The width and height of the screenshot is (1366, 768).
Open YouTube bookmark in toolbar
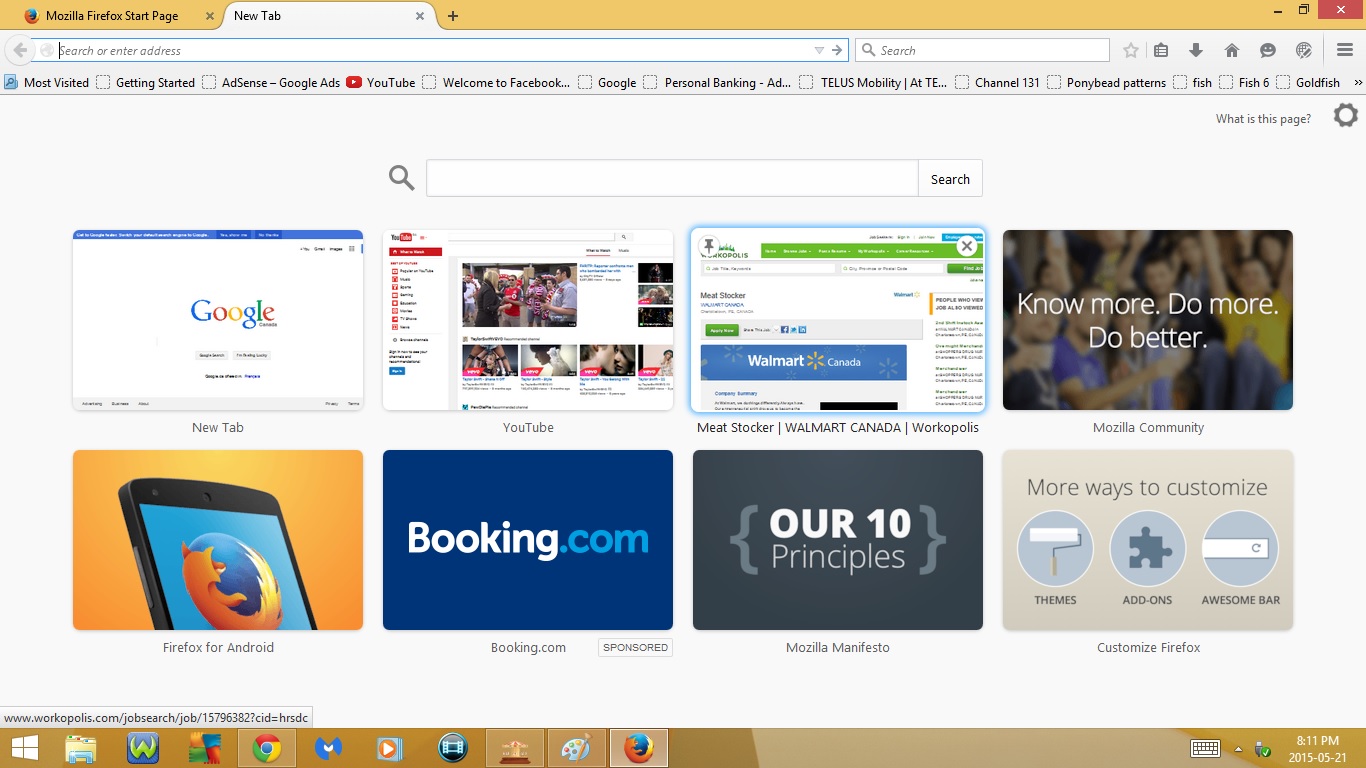[x=381, y=83]
